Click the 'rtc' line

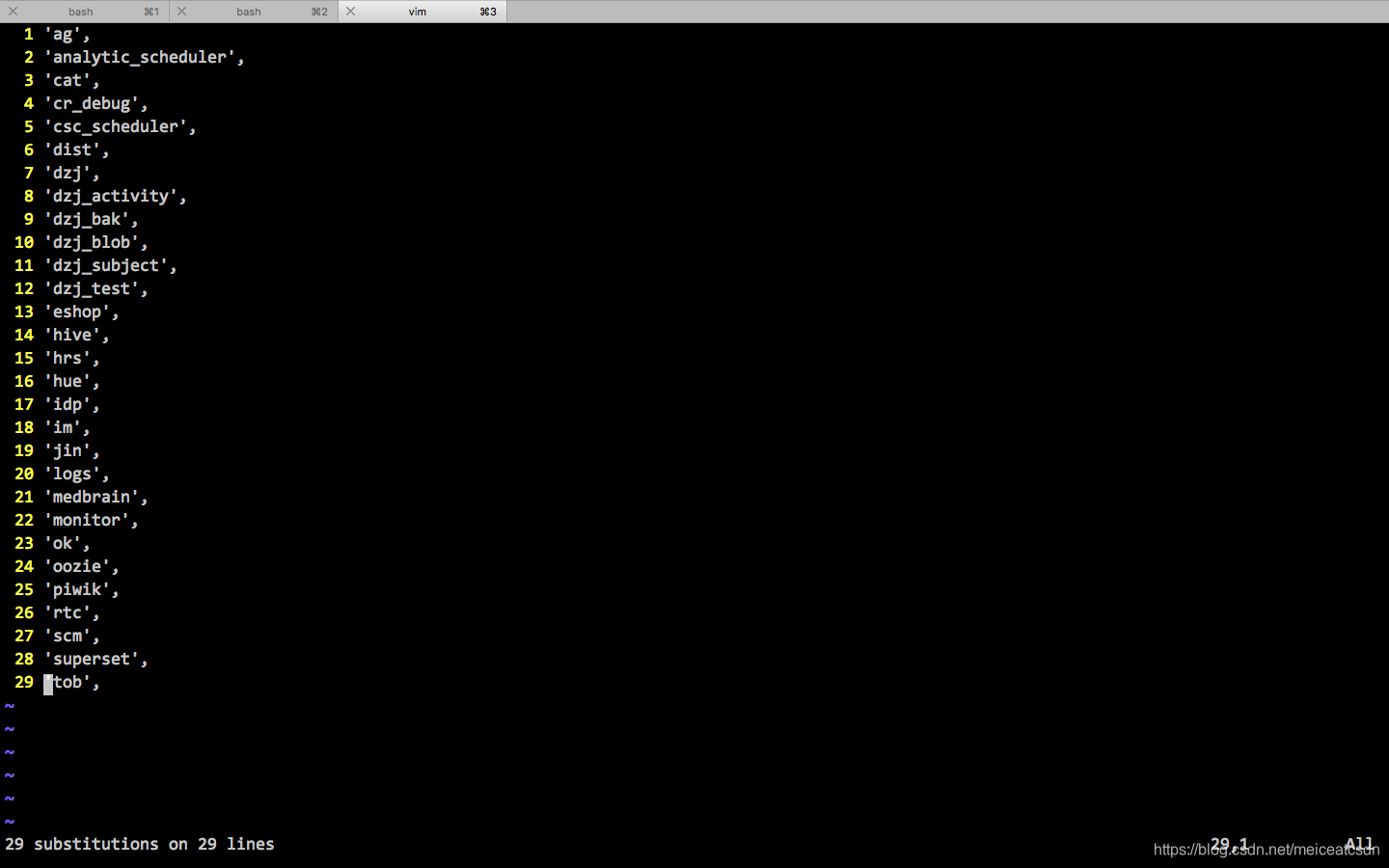(71, 613)
